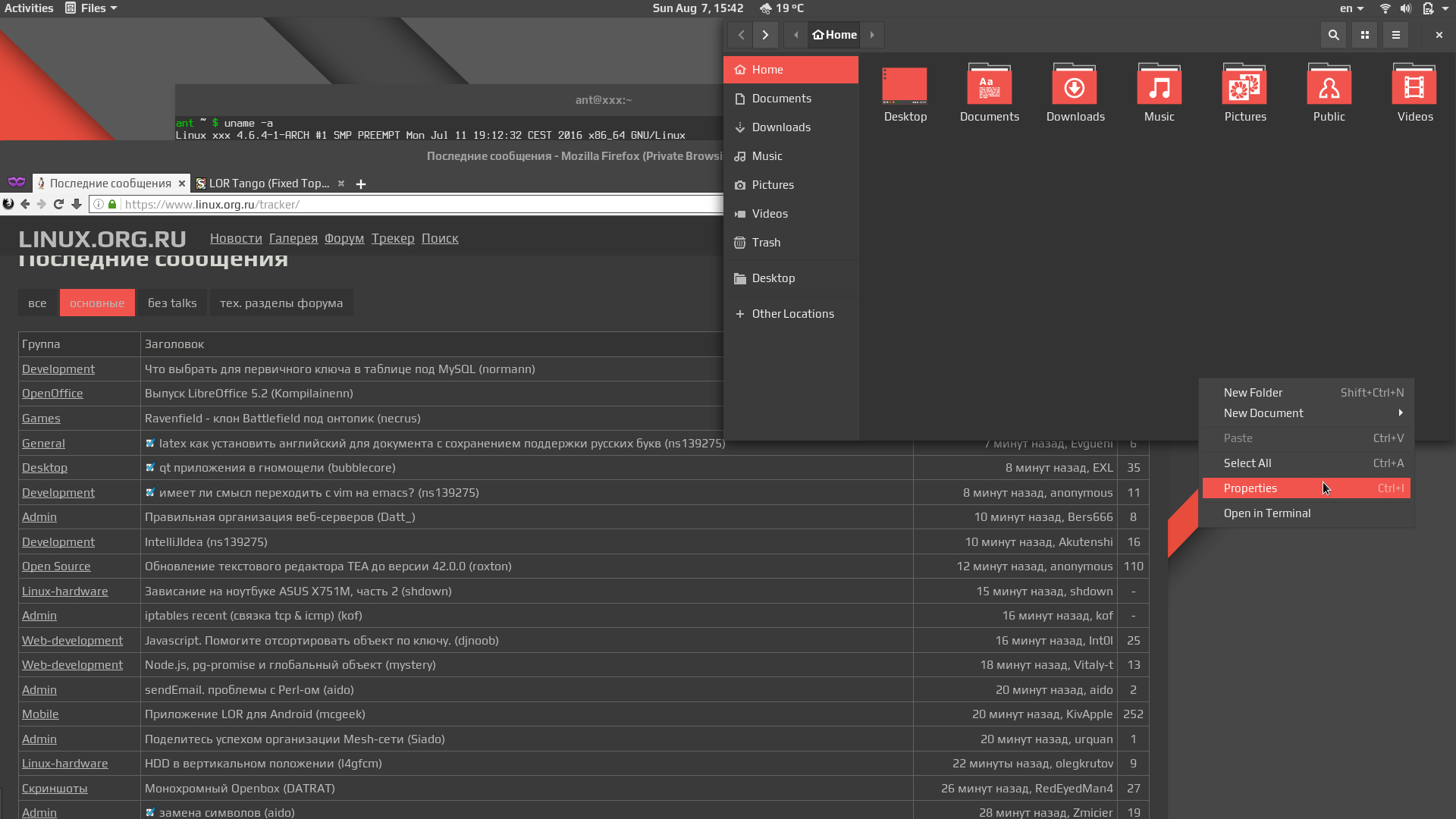Open weather indicator showing 19 °C
Viewport: 1456px width, 819px height.
pos(781,8)
